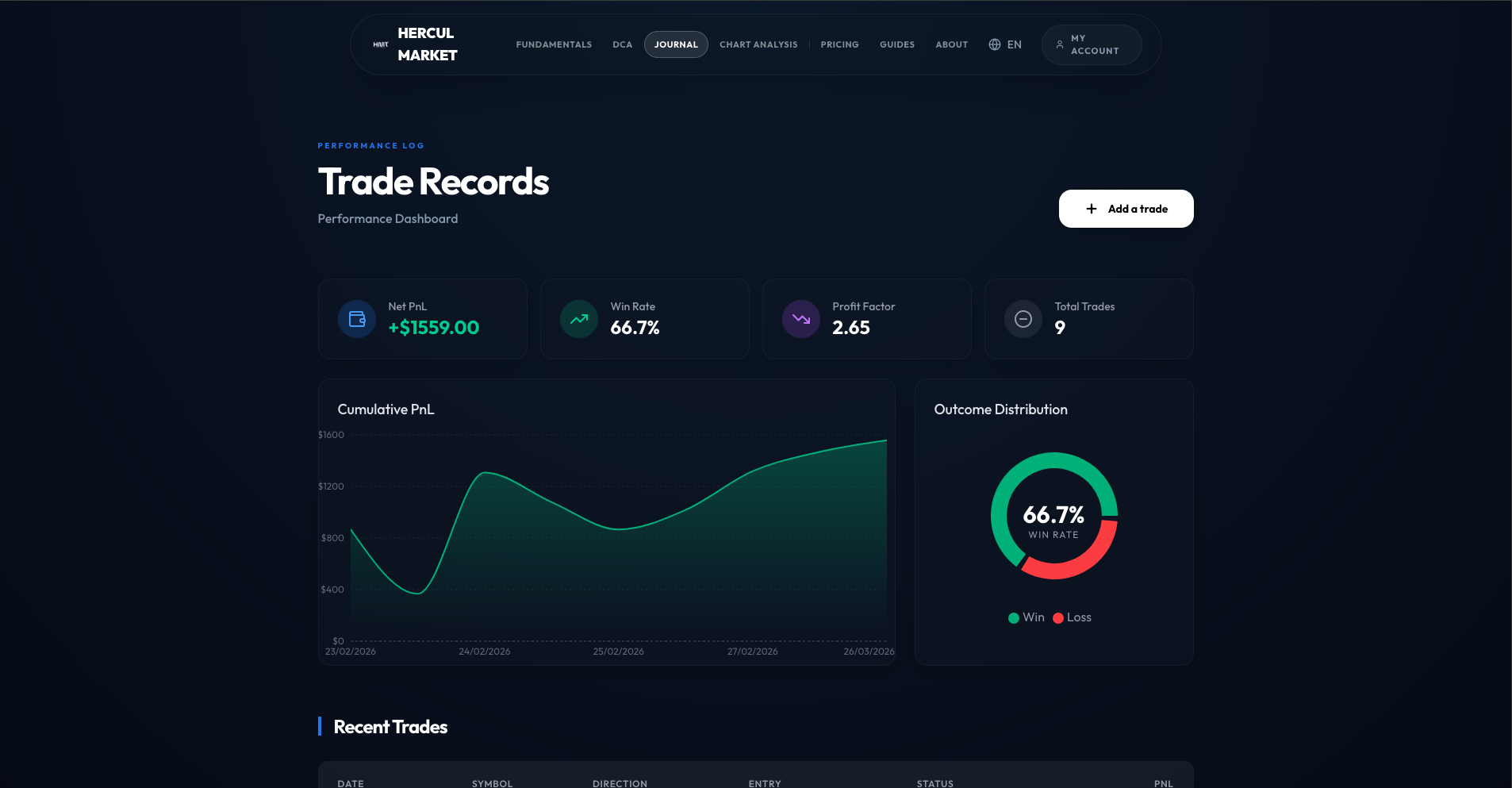Open the Guides section
1512x788 pixels.
coord(897,44)
